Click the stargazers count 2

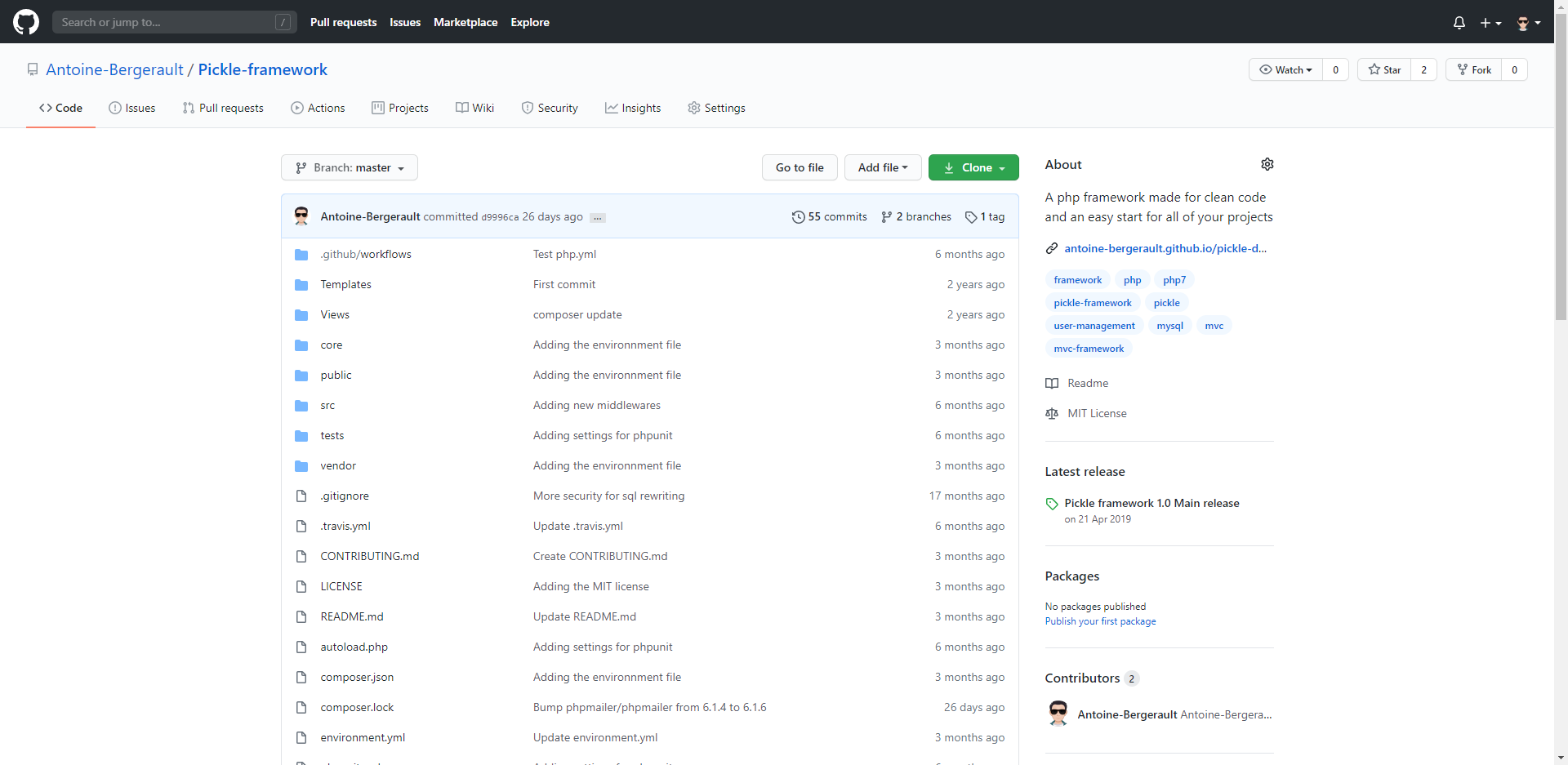[x=1423, y=69]
